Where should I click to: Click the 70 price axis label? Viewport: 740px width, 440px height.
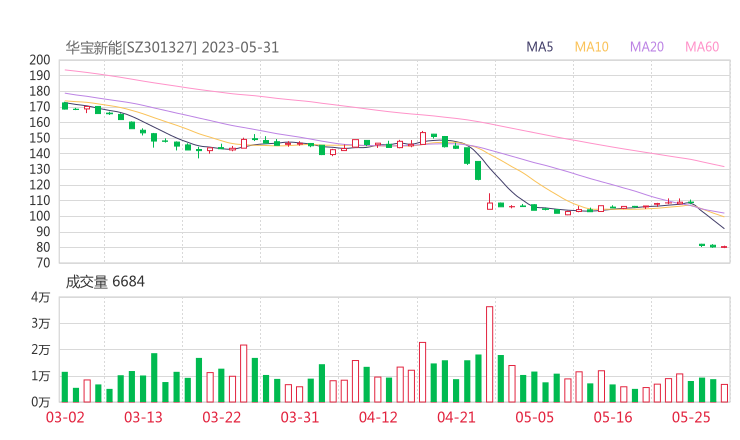[x=43, y=263]
